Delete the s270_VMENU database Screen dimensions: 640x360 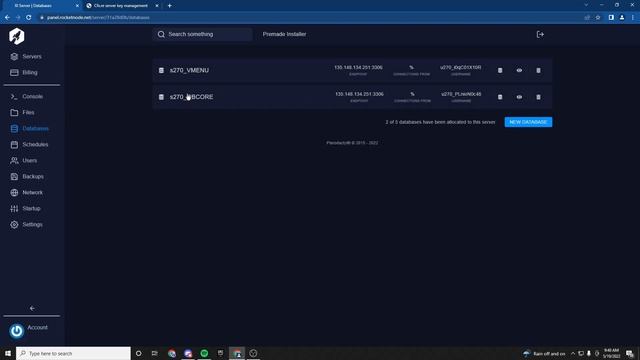(538, 70)
